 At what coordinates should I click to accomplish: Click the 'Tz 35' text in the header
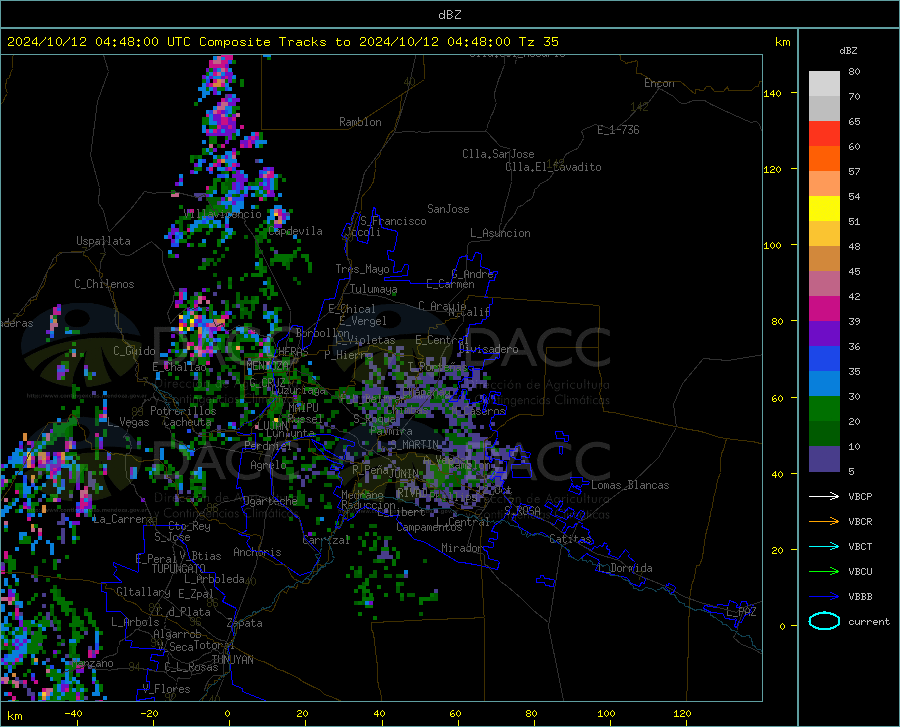[x=538, y=42]
